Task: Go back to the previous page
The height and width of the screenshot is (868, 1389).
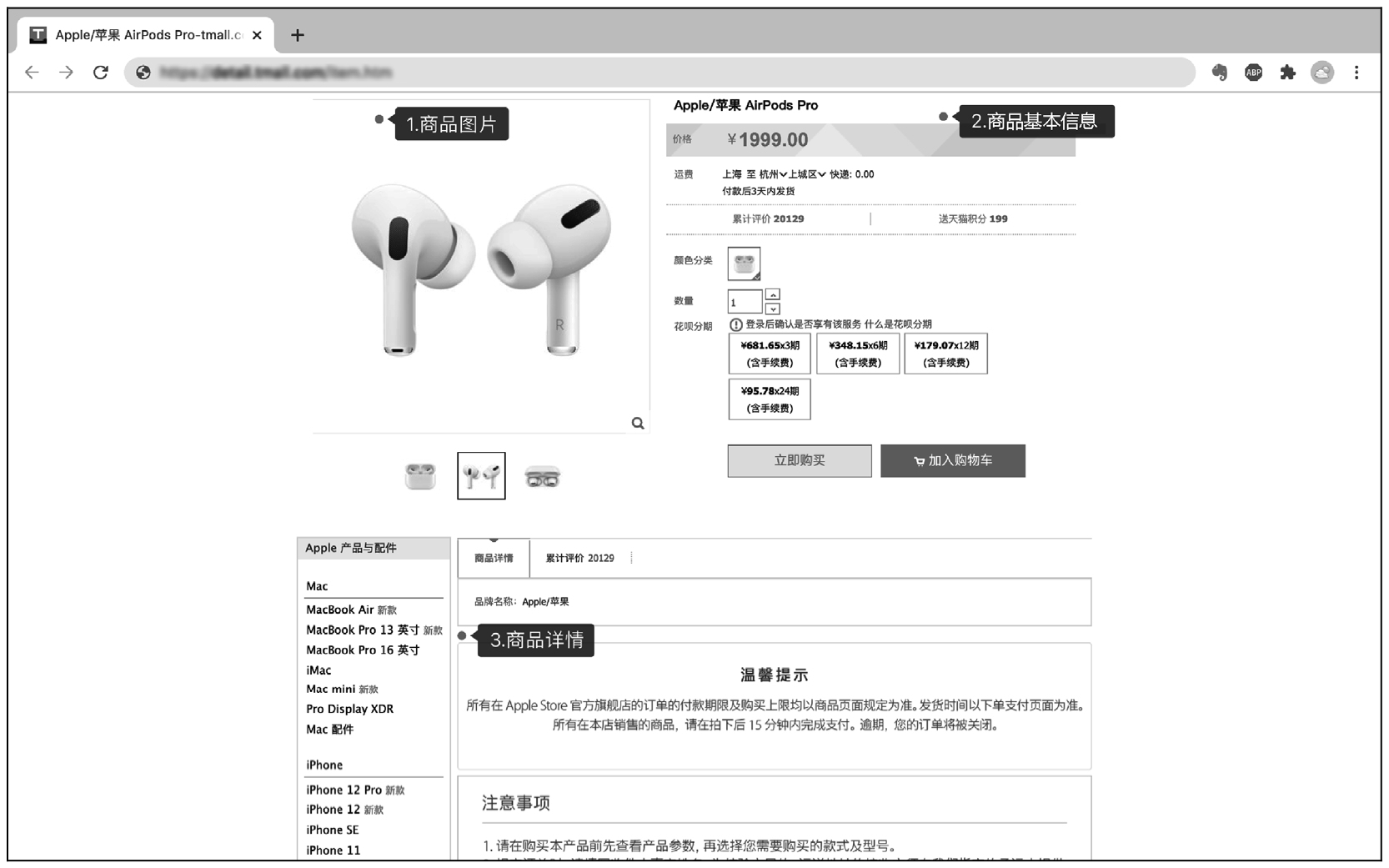Action: point(32,73)
